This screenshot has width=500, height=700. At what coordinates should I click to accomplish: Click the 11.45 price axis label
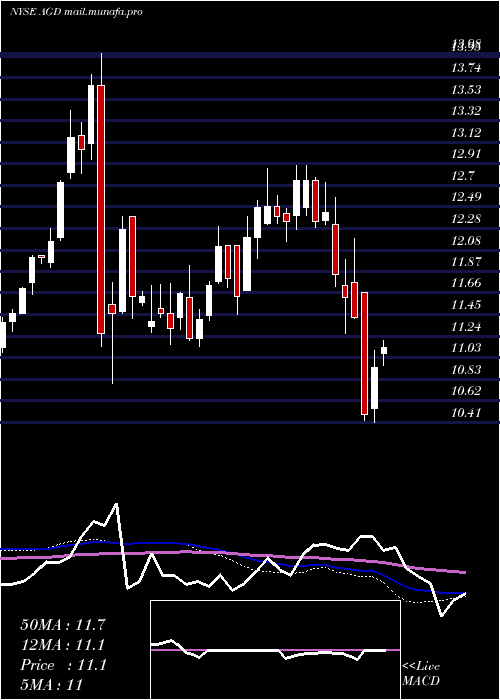coord(467,305)
